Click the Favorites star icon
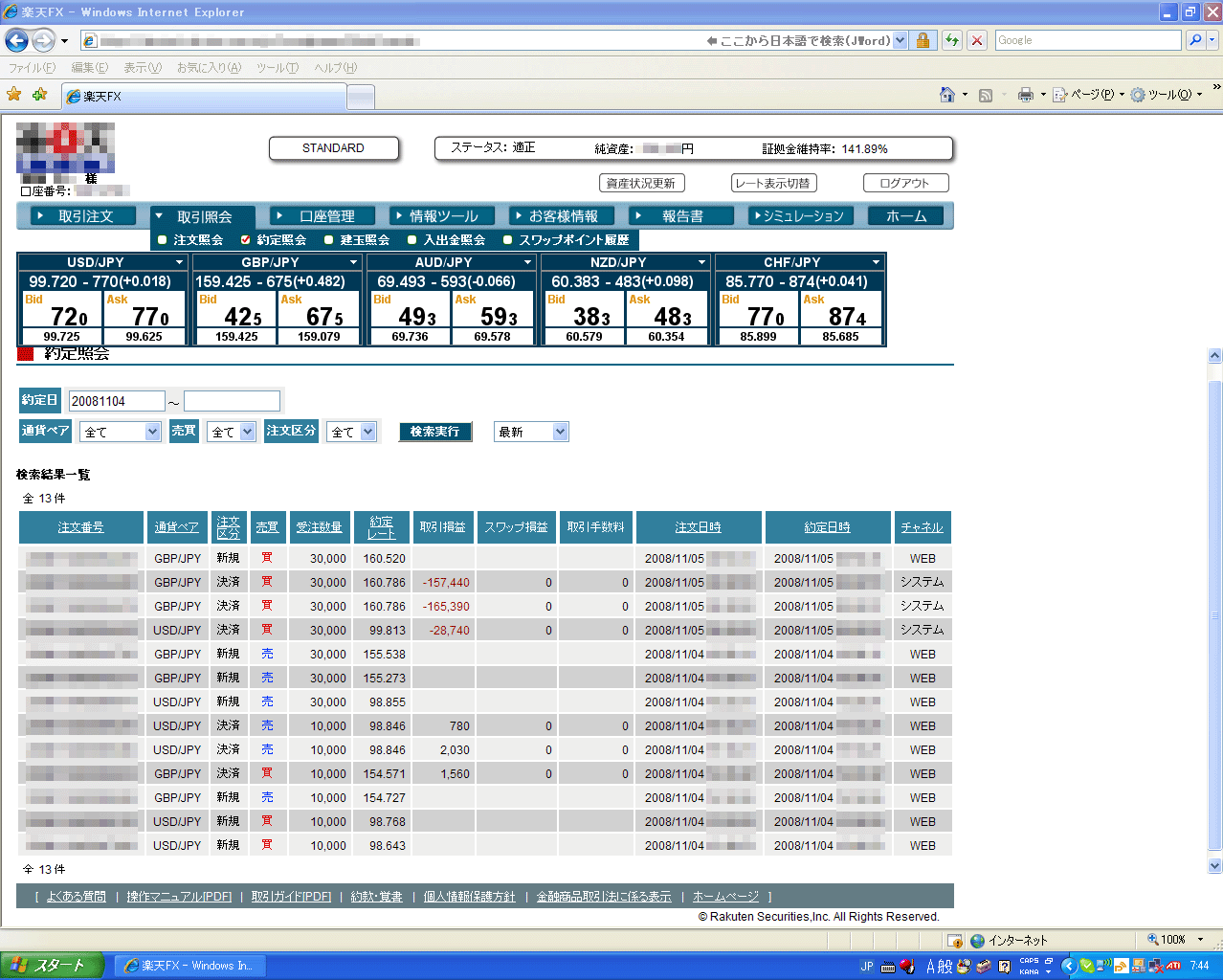This screenshot has width=1223, height=980. 14,94
